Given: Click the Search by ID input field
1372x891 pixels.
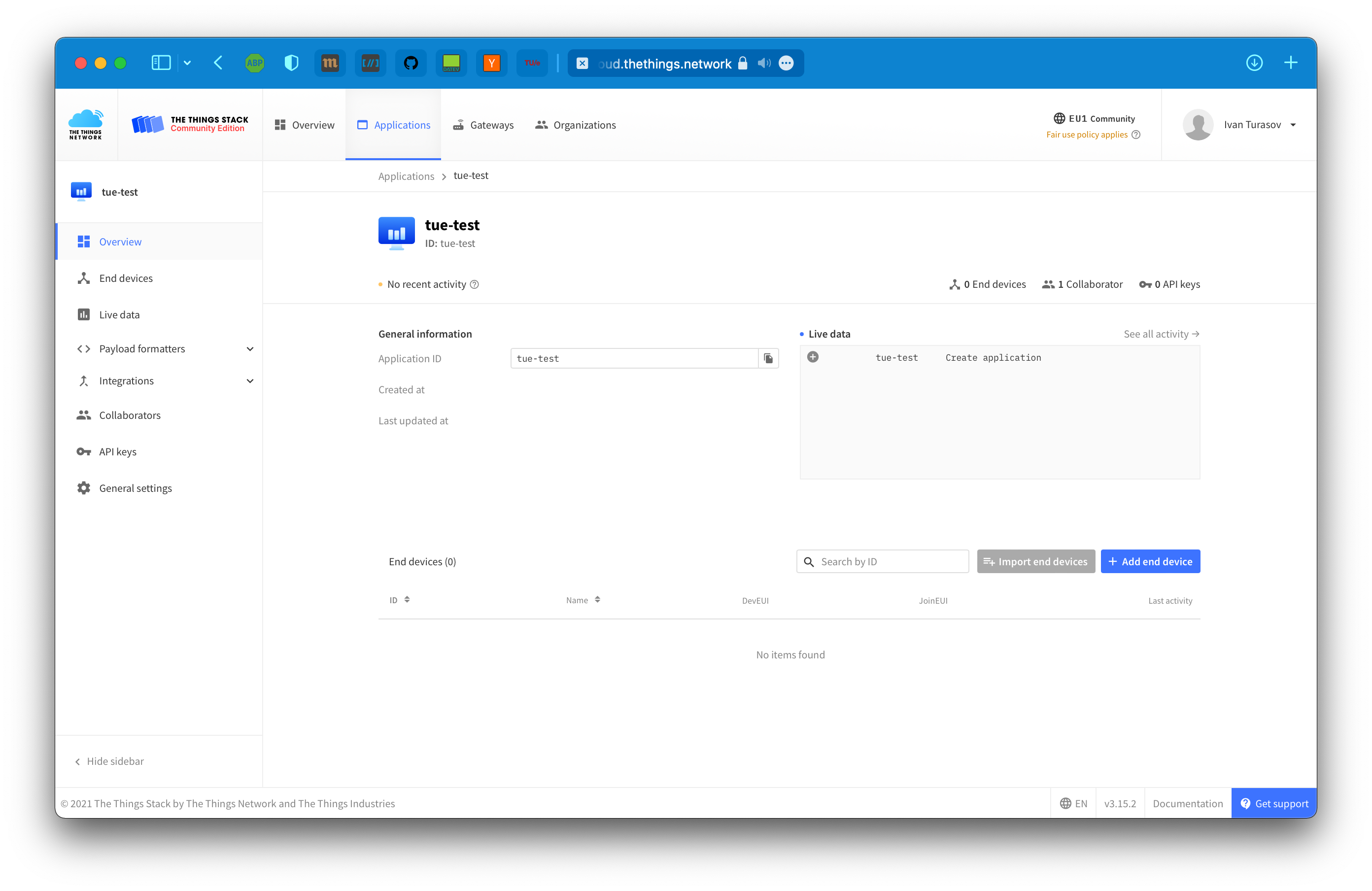Looking at the screenshot, I should pyautogui.click(x=883, y=561).
